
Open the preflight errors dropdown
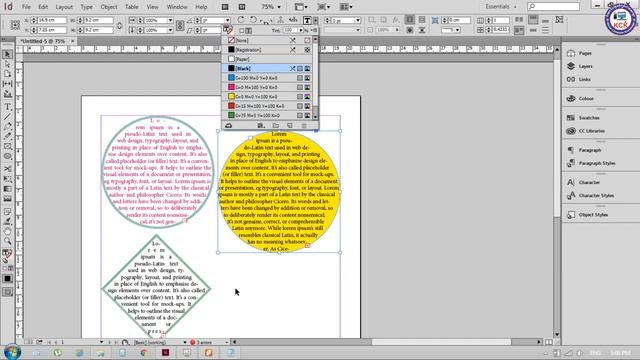tap(227, 342)
